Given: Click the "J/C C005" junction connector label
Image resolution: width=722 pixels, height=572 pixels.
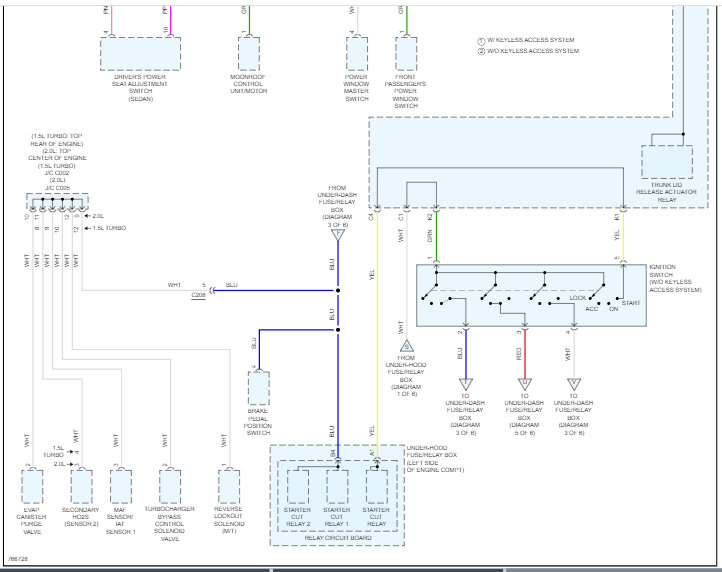Looking at the screenshot, I should tap(57, 188).
